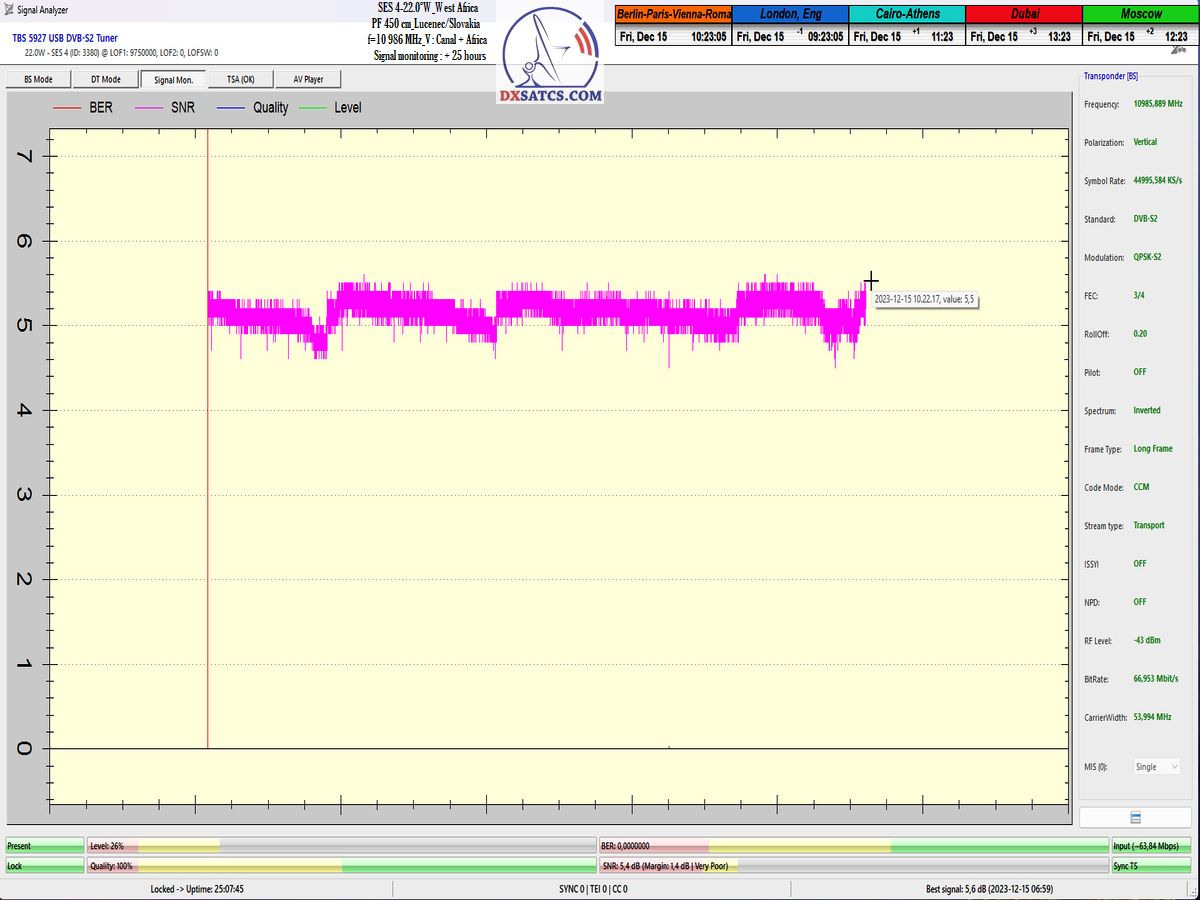The height and width of the screenshot is (900, 1200).
Task: Open the MIS Single dropdown
Action: pos(1157,767)
